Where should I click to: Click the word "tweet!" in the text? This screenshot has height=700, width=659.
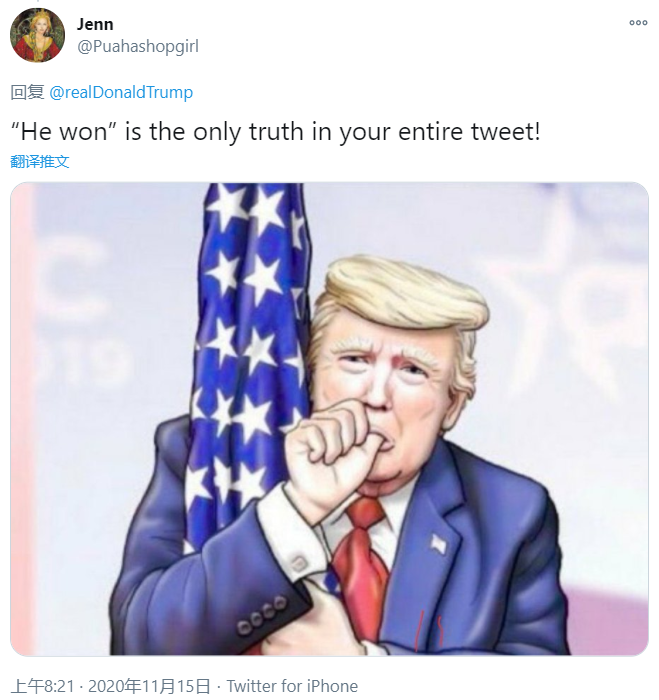point(505,132)
